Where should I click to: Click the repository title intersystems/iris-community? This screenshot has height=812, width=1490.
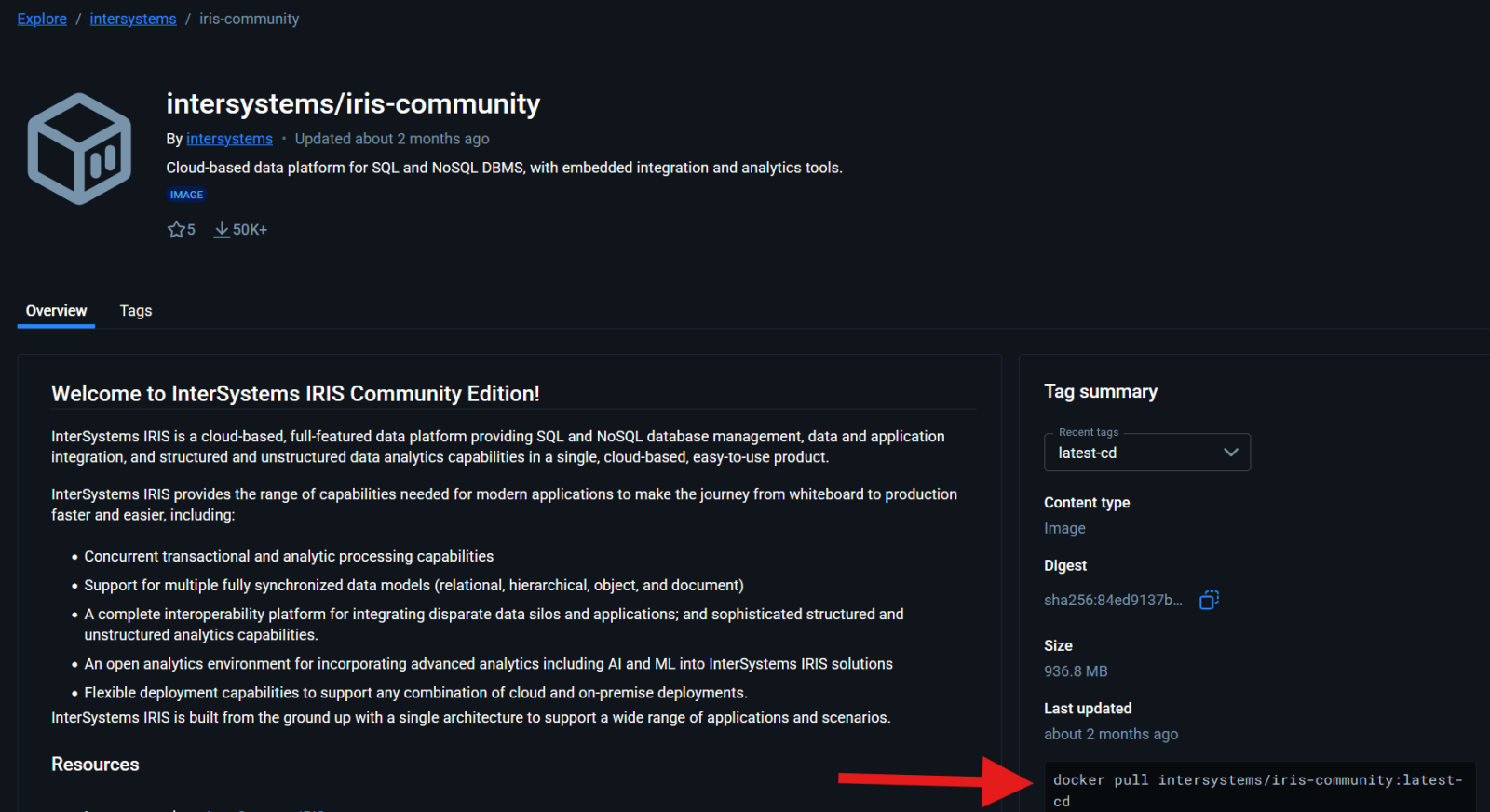tap(353, 103)
